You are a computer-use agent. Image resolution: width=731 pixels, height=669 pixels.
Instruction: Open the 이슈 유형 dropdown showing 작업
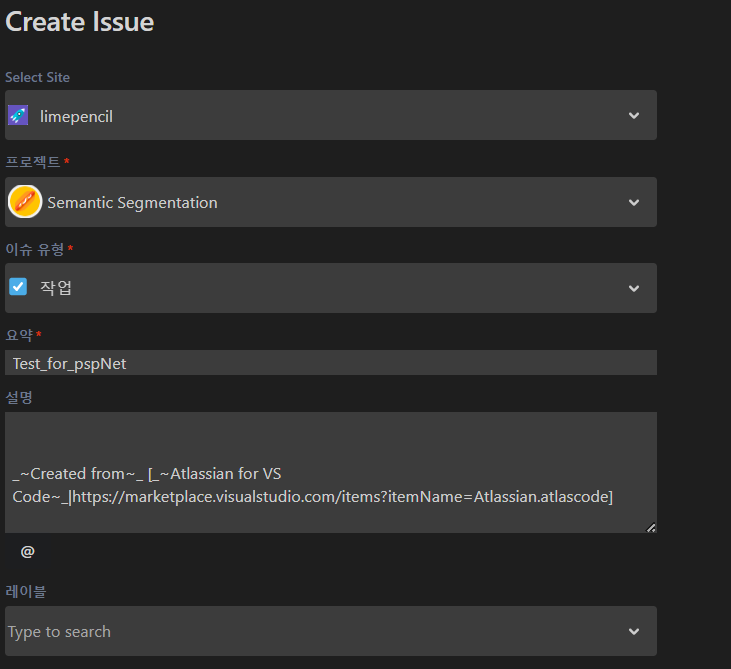(331, 288)
